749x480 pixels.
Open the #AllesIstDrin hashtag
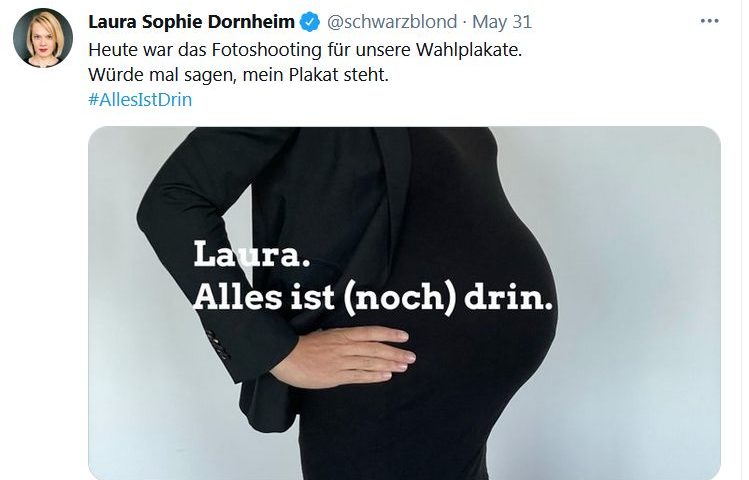click(x=140, y=99)
